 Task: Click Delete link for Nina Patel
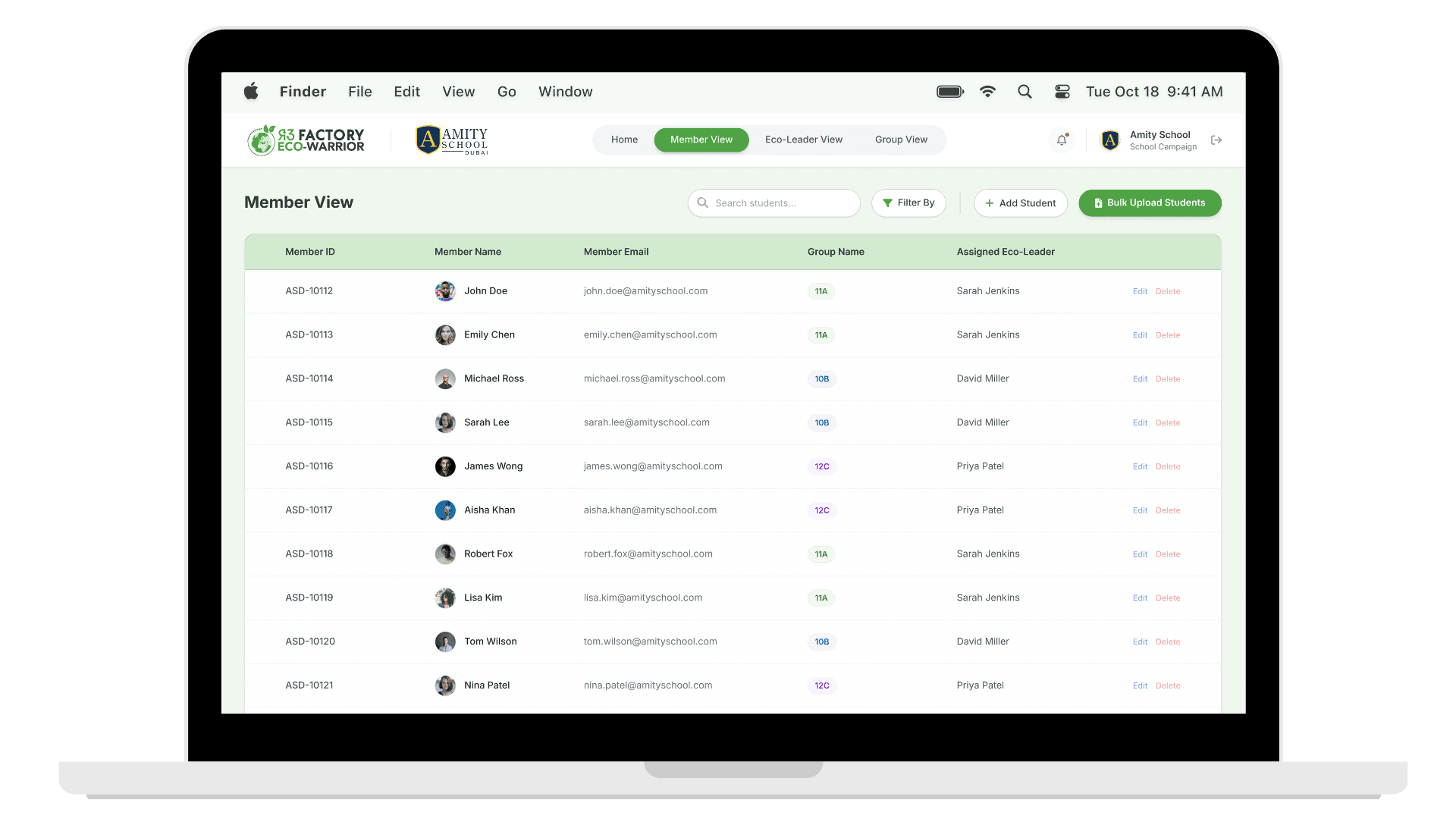[1168, 686]
